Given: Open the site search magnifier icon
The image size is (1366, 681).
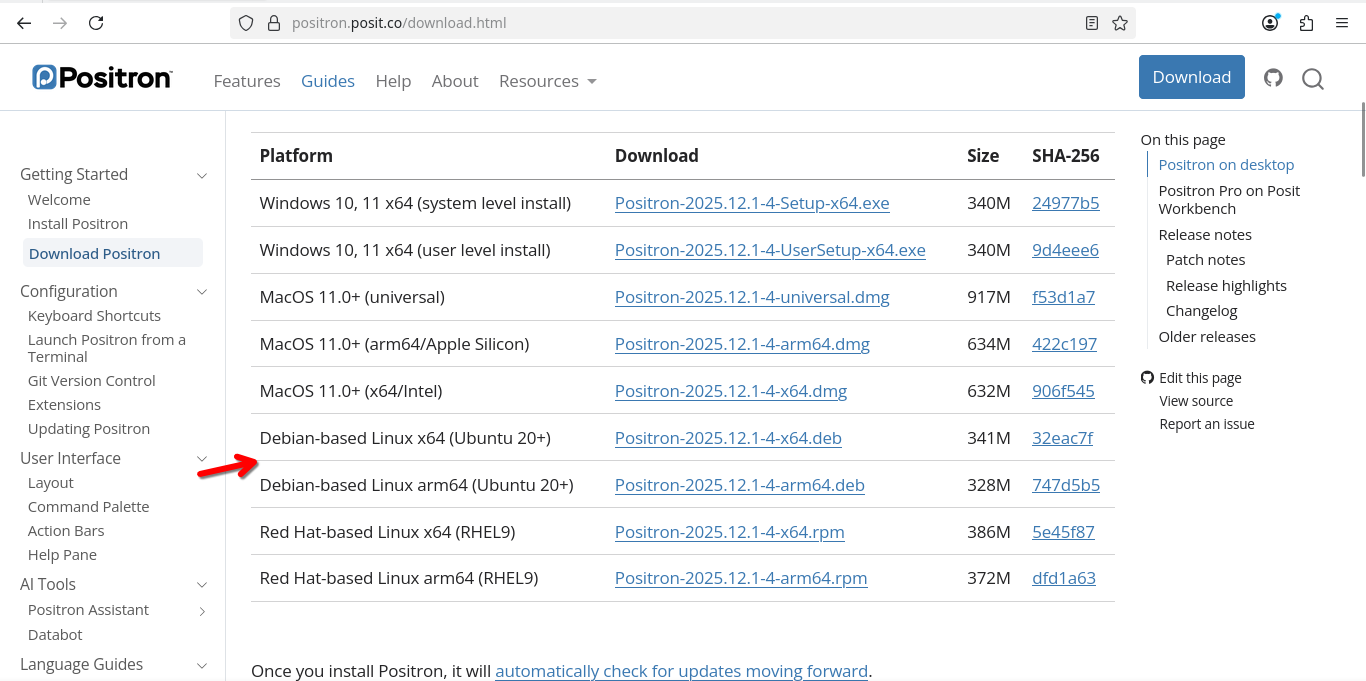Looking at the screenshot, I should 1313,79.
